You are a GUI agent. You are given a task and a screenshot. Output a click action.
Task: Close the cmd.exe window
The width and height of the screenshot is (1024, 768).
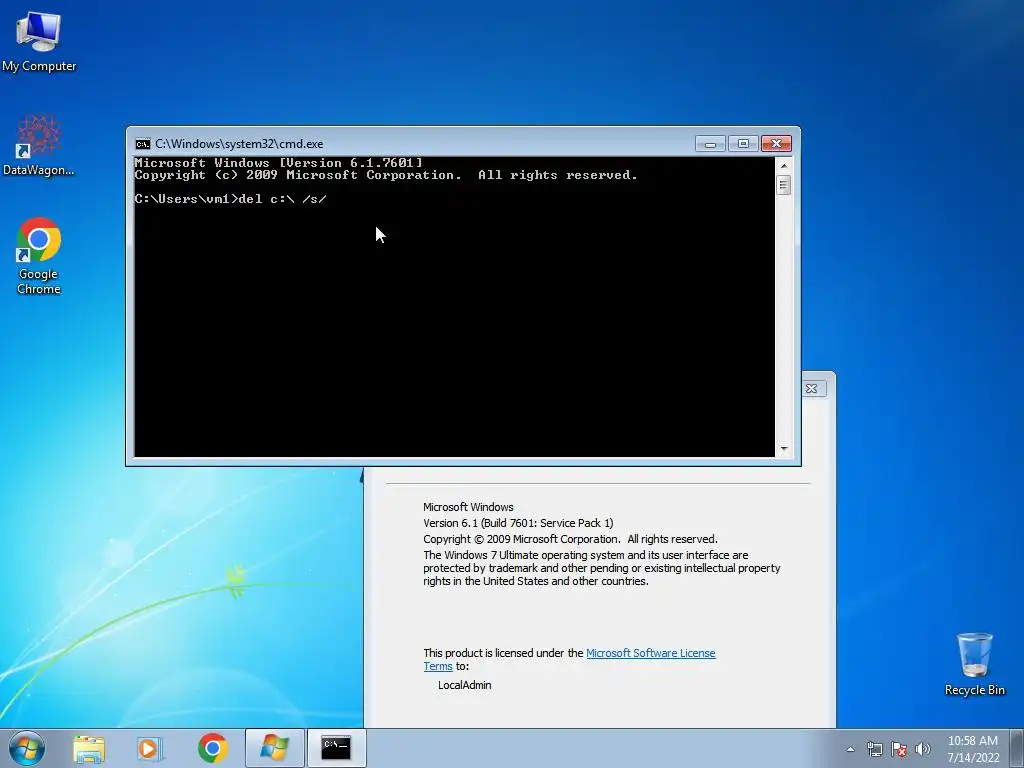click(776, 144)
